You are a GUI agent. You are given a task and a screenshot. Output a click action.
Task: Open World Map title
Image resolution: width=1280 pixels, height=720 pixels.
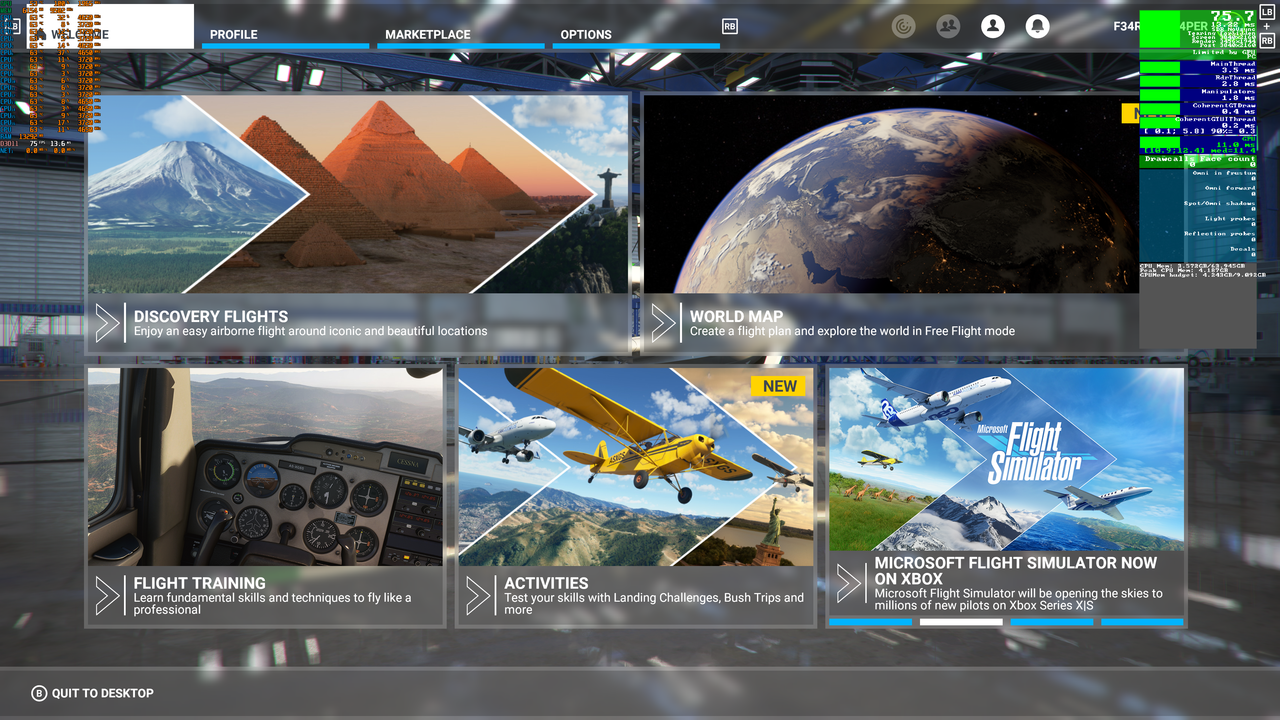coord(736,316)
